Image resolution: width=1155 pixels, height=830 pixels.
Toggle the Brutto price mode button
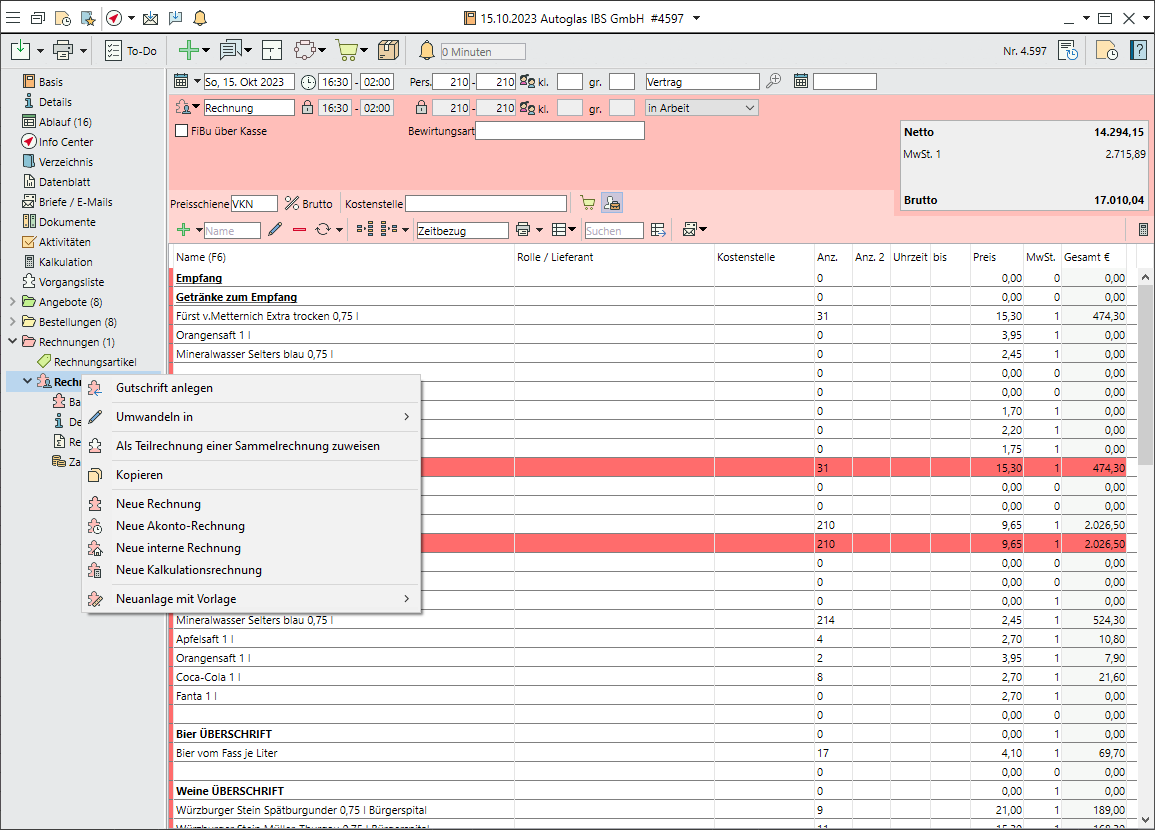point(309,204)
